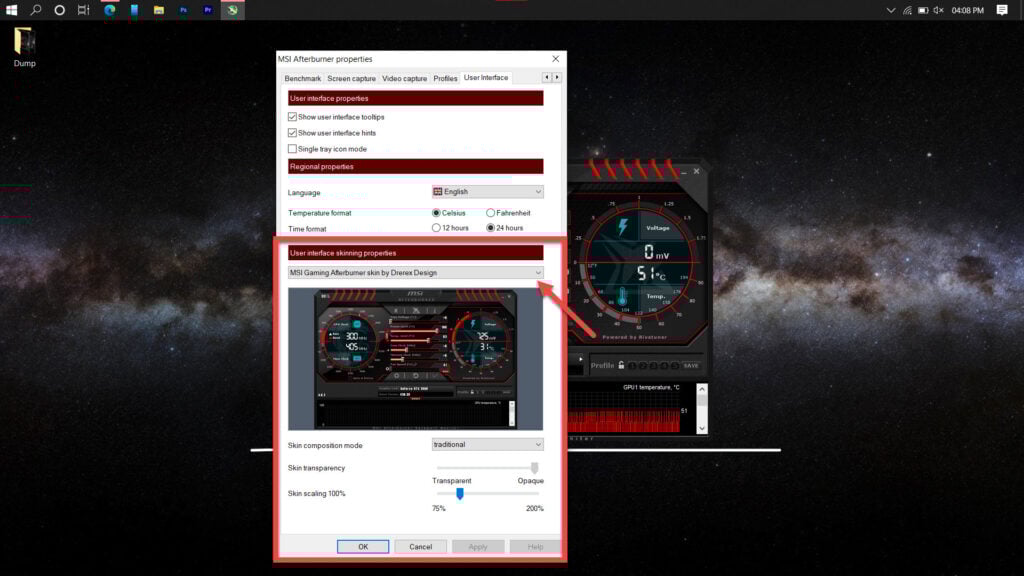Click Cancel in properties dialog
The image size is (1024, 576).
pos(421,547)
